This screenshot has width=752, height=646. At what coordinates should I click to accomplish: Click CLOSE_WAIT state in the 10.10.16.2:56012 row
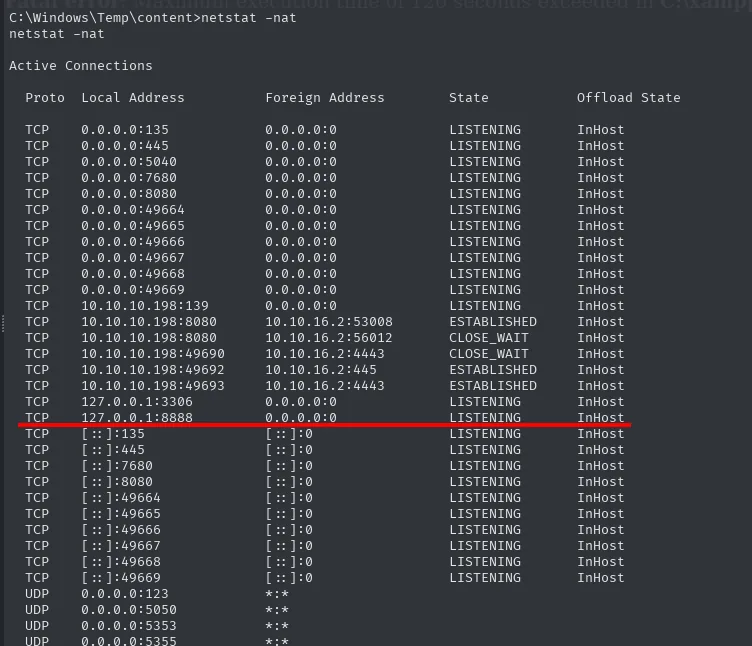tap(489, 338)
